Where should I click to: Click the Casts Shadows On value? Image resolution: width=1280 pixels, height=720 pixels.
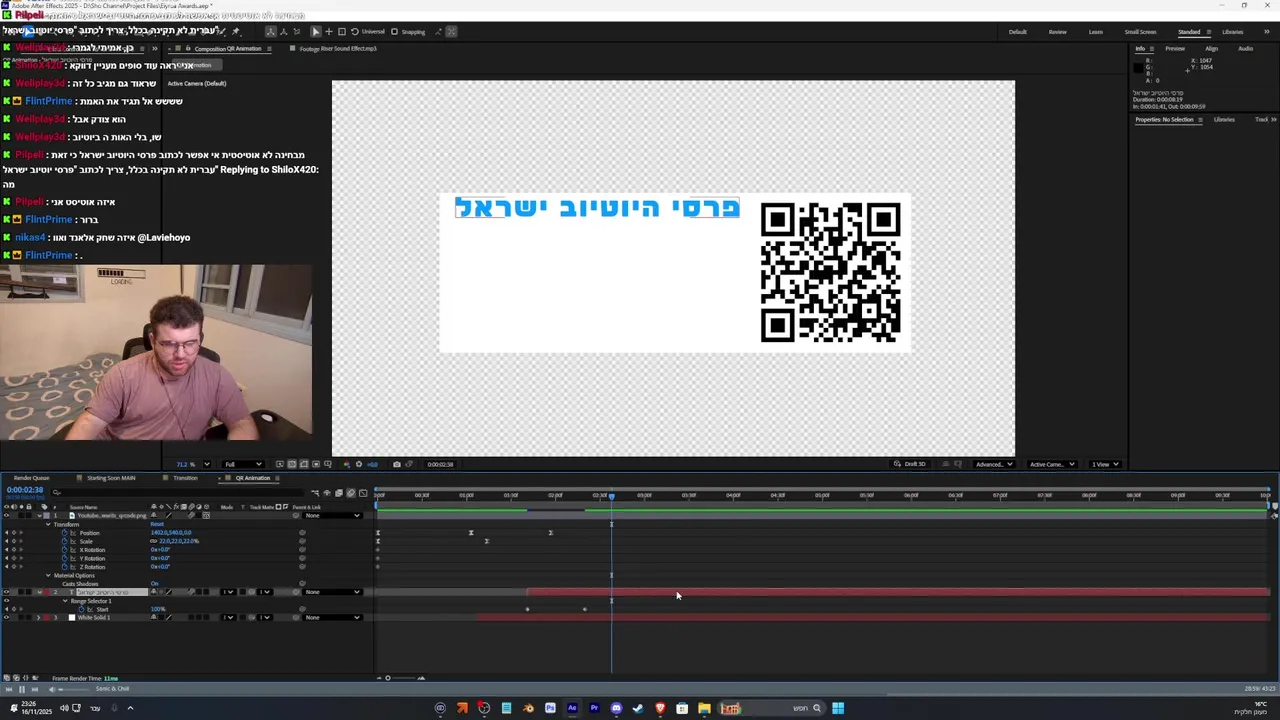pyautogui.click(x=154, y=584)
